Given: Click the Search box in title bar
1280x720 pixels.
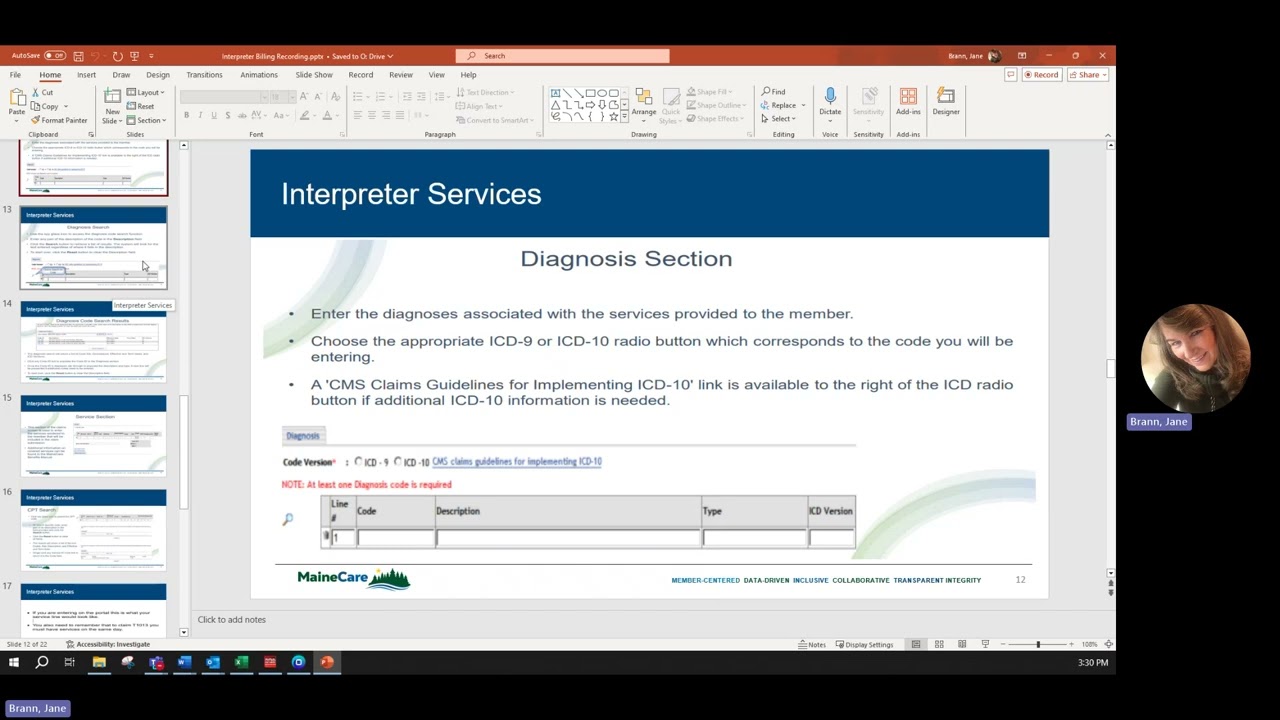Looking at the screenshot, I should (563, 56).
